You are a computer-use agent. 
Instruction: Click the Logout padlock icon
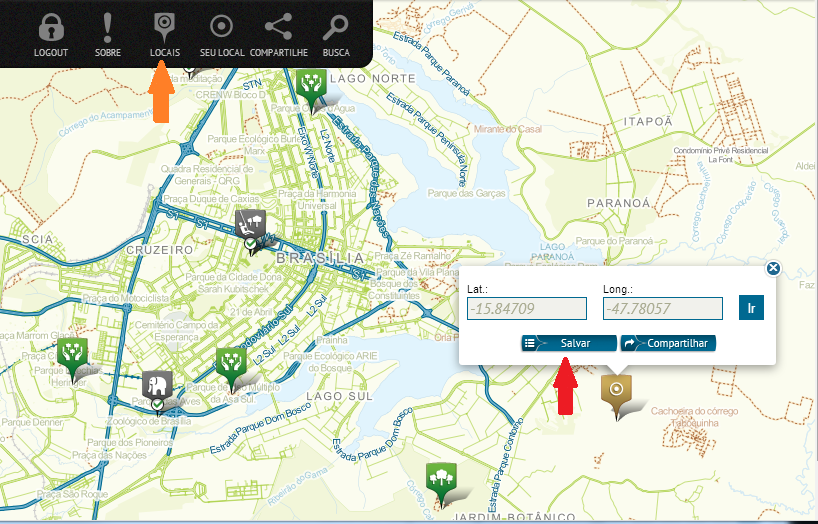tap(51, 27)
